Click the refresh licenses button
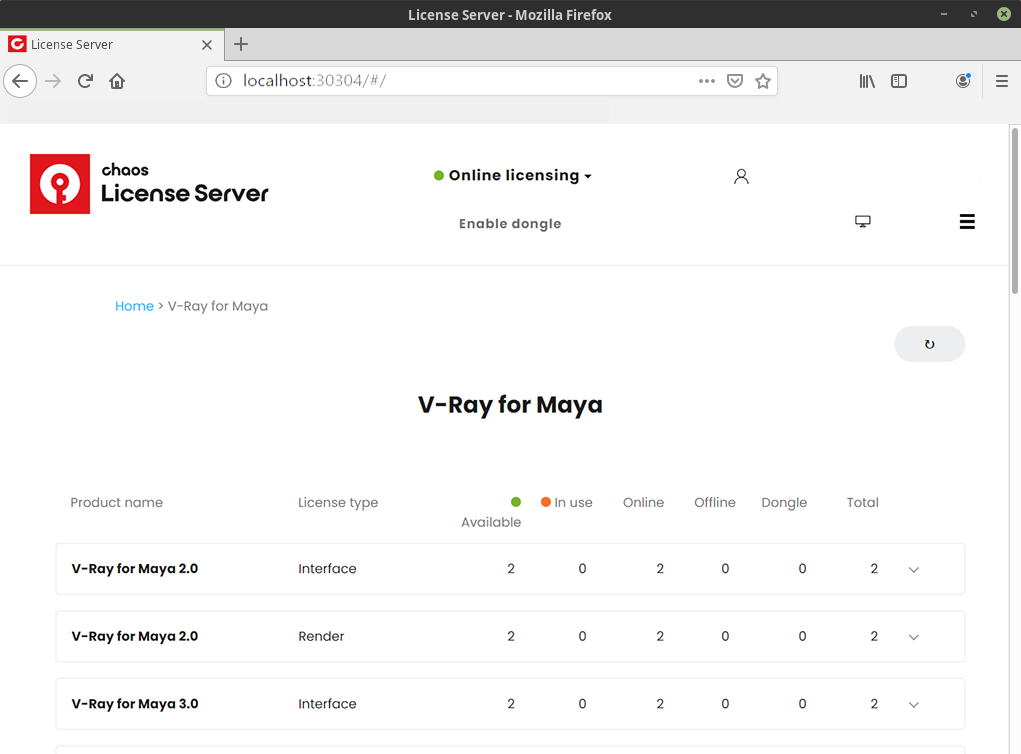The width and height of the screenshot is (1021, 754). [x=929, y=344]
